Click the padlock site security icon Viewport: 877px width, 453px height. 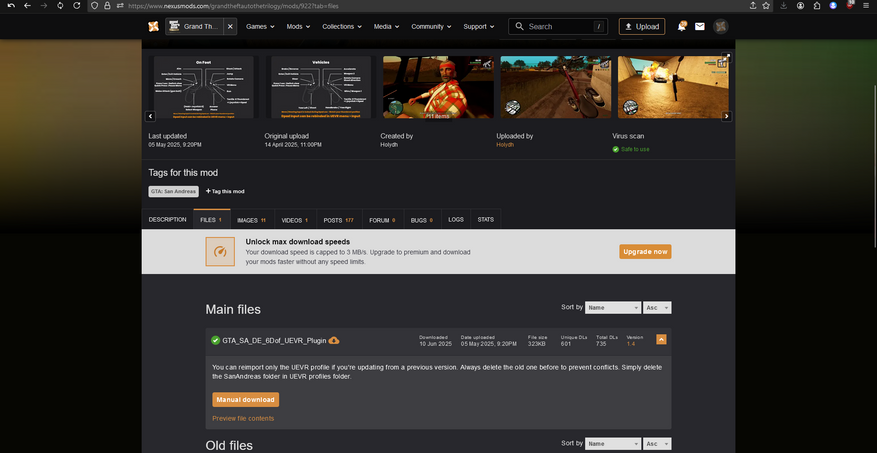(x=107, y=6)
